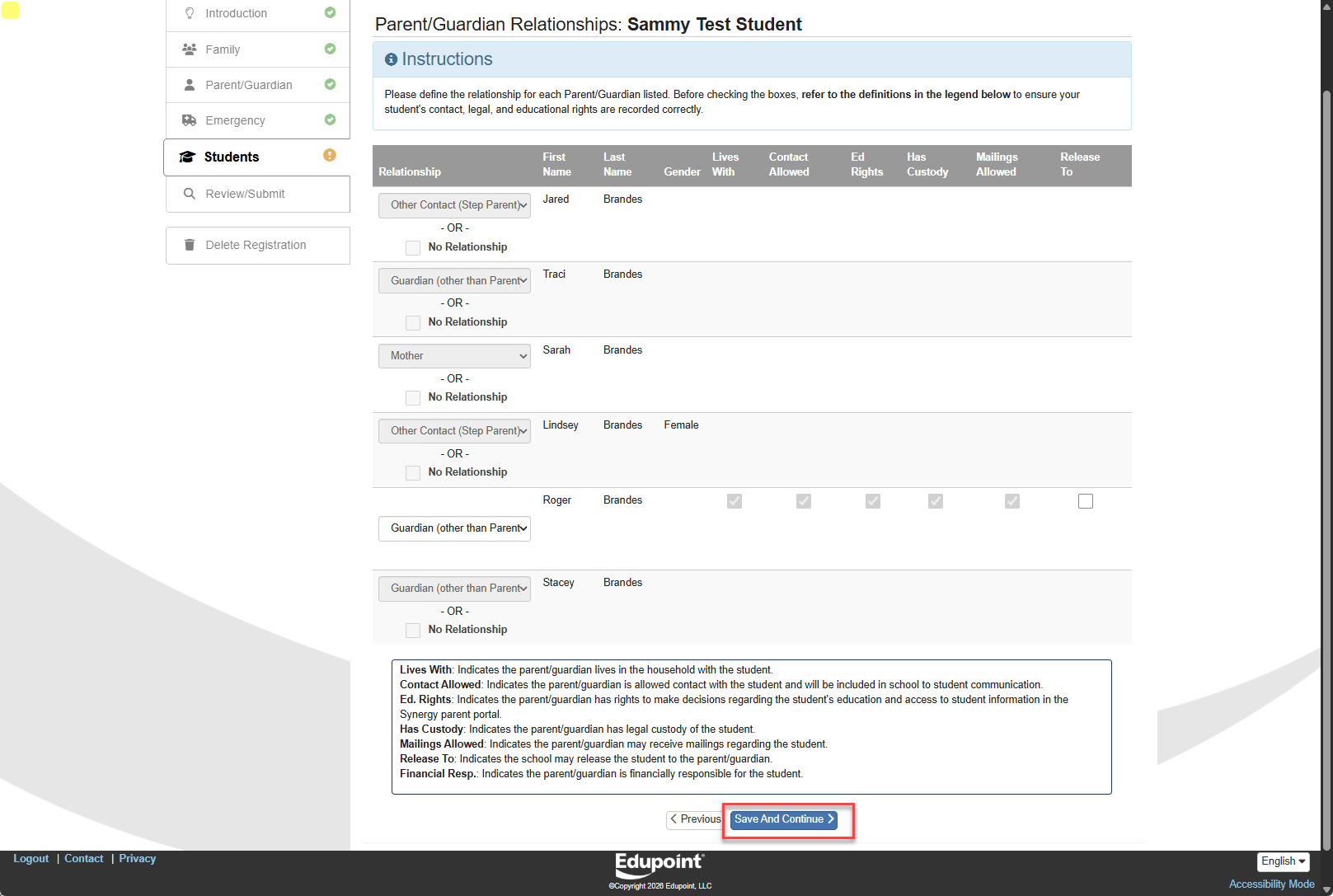This screenshot has height=896, width=1333.
Task: Check No Relationship for Stacey Brandes
Action: point(413,630)
